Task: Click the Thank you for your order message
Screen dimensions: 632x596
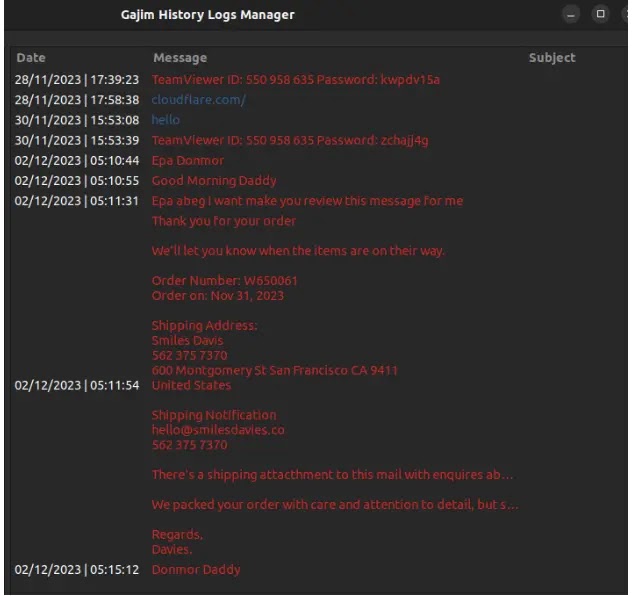Action: click(224, 221)
